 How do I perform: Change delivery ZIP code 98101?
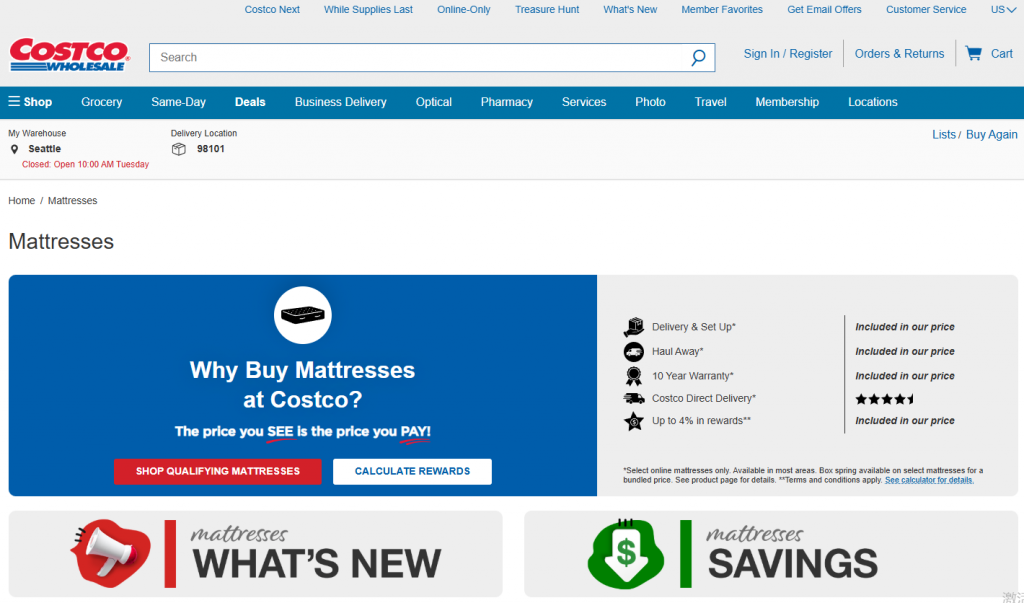(210, 149)
